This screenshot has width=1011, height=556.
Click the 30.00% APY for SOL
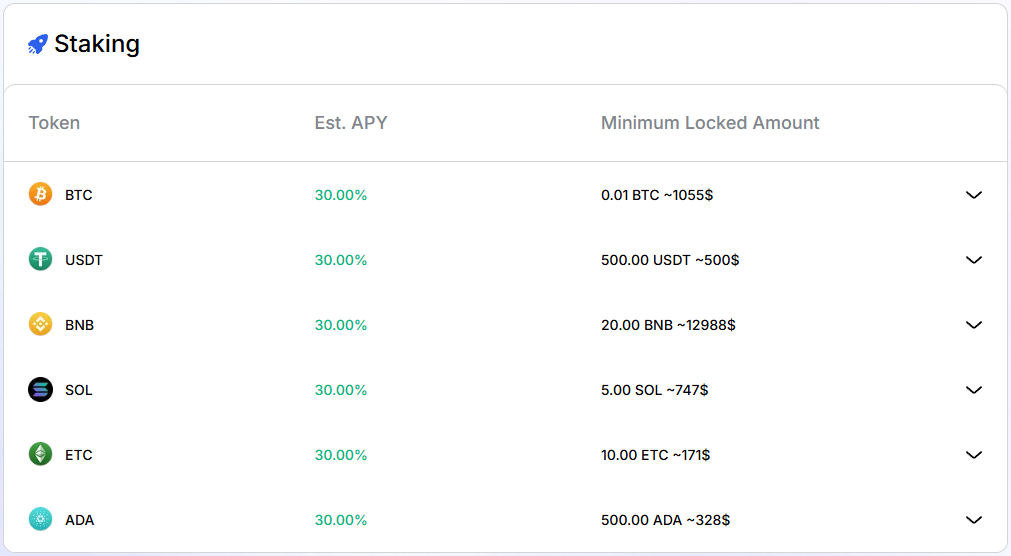(x=341, y=390)
